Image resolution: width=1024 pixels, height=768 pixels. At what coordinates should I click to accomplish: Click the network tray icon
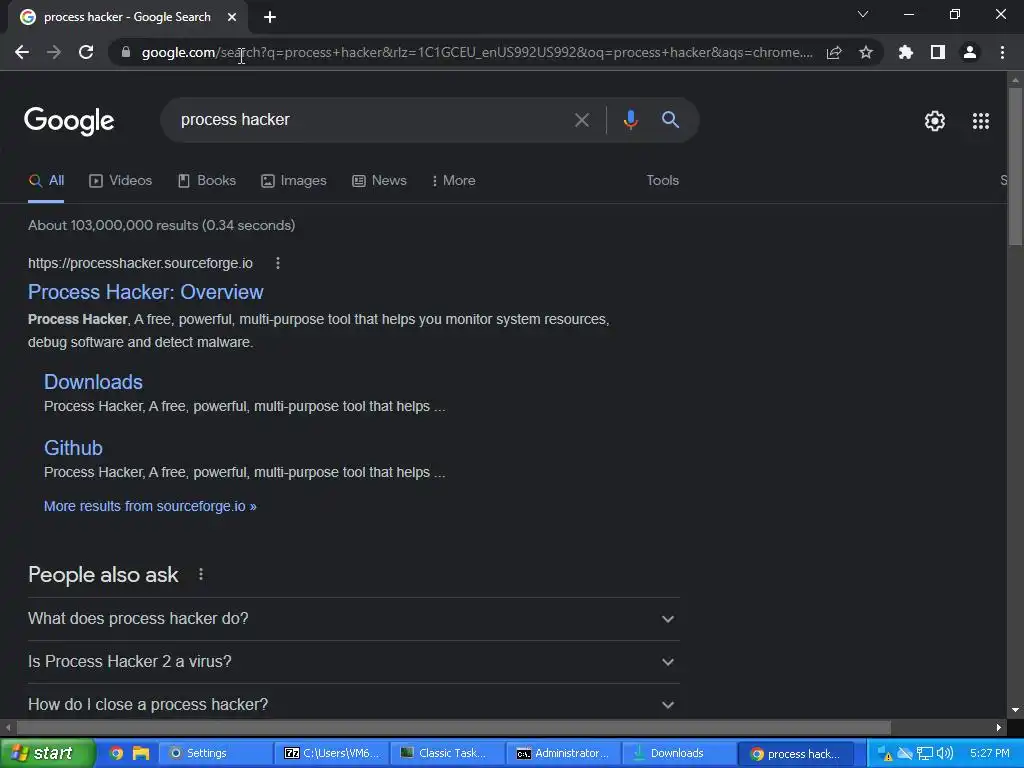click(925, 754)
